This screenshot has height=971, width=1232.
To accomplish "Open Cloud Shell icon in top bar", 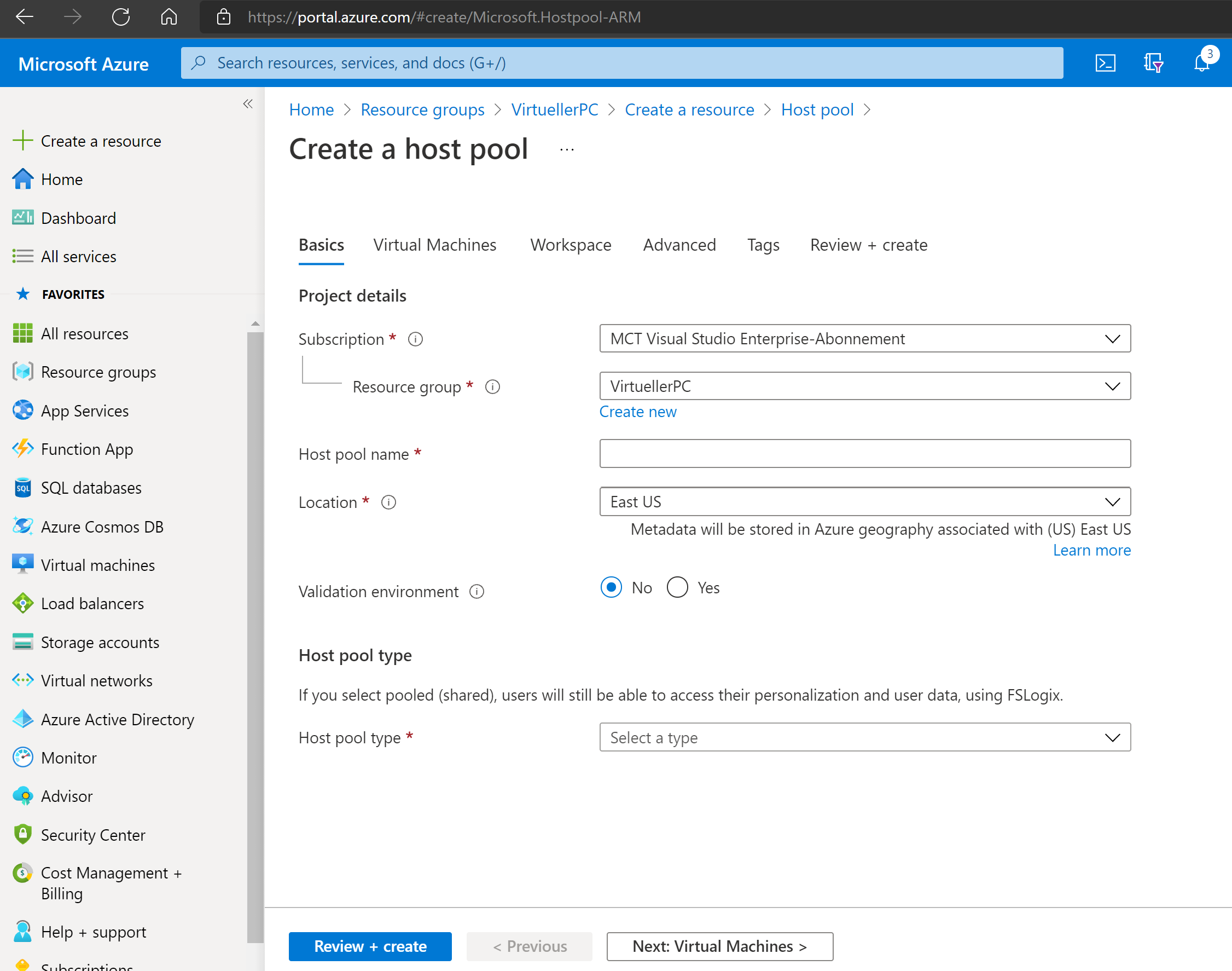I will pos(1105,62).
